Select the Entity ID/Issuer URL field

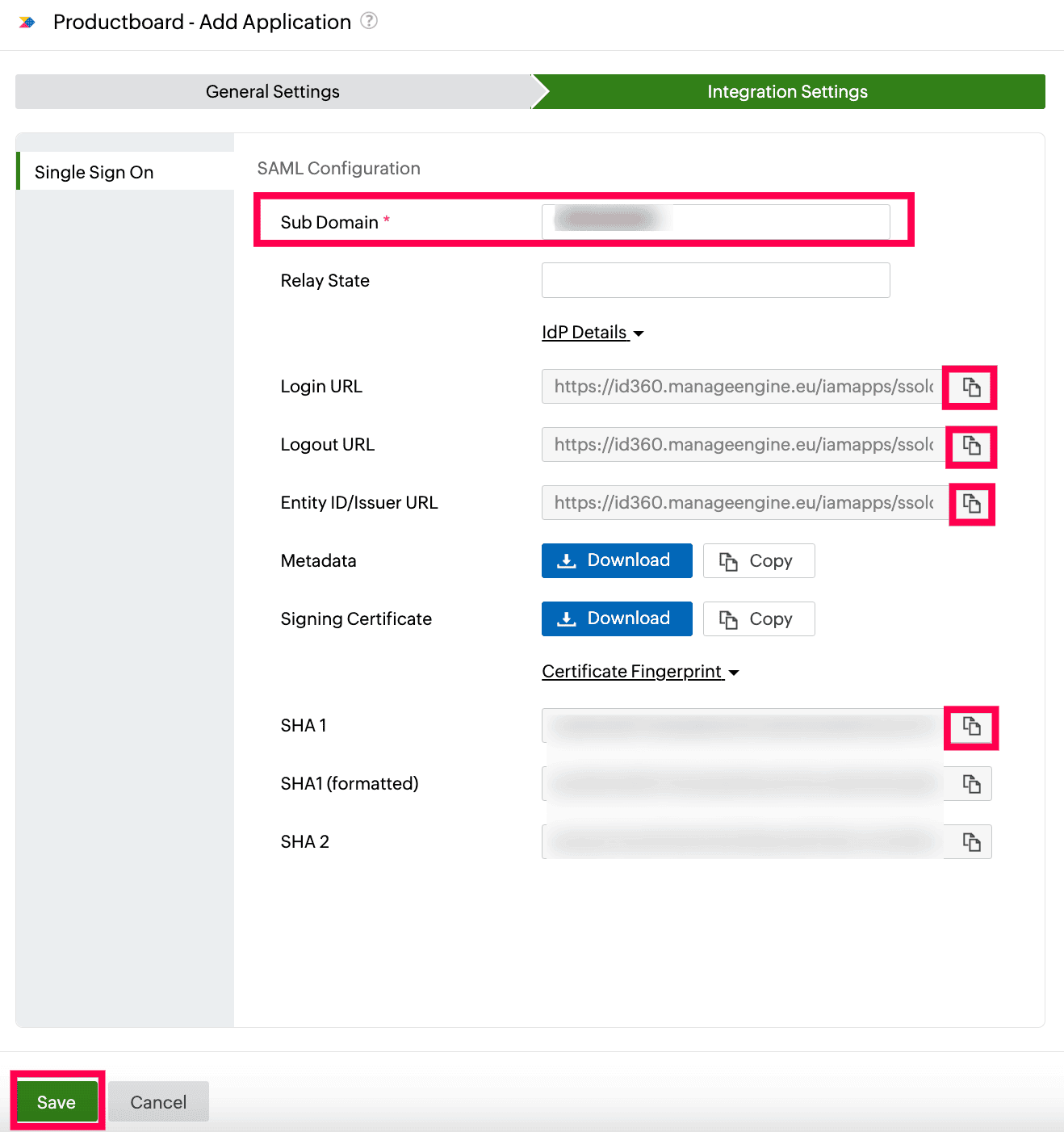tap(747, 503)
